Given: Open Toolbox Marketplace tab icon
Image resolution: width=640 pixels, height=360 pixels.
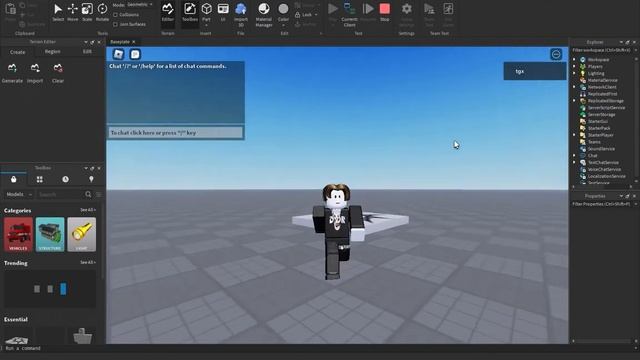Looking at the screenshot, I should [x=13, y=179].
